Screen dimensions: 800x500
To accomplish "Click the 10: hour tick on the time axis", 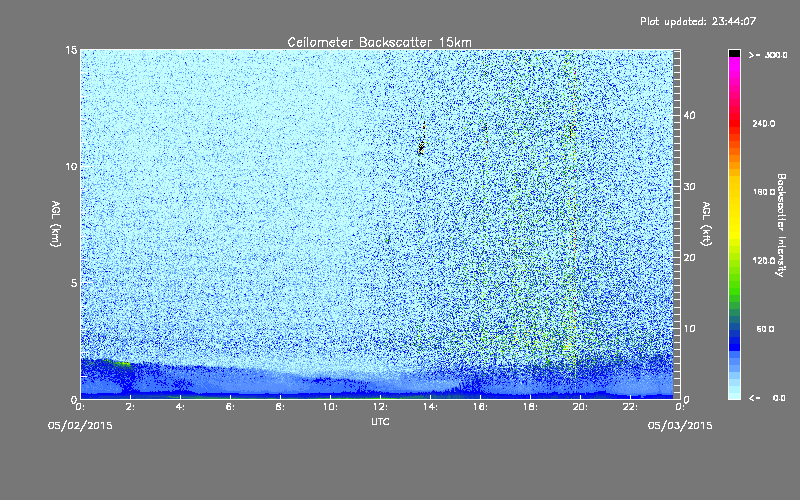I will click(x=331, y=407).
